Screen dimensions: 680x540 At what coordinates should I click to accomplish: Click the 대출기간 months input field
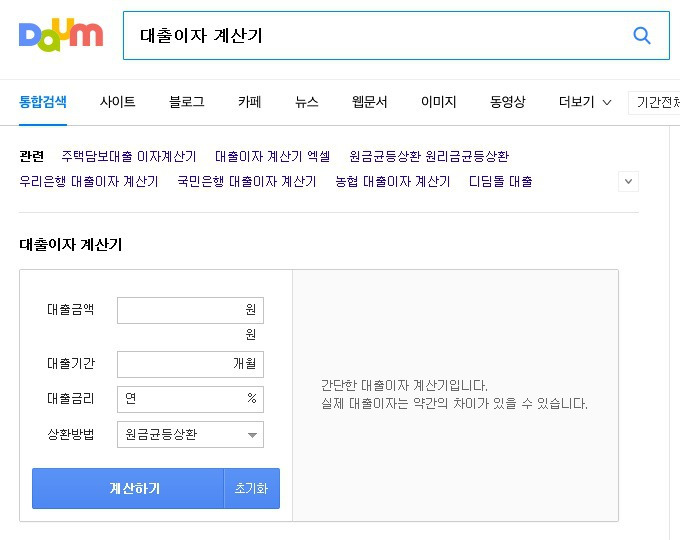[x=190, y=364]
